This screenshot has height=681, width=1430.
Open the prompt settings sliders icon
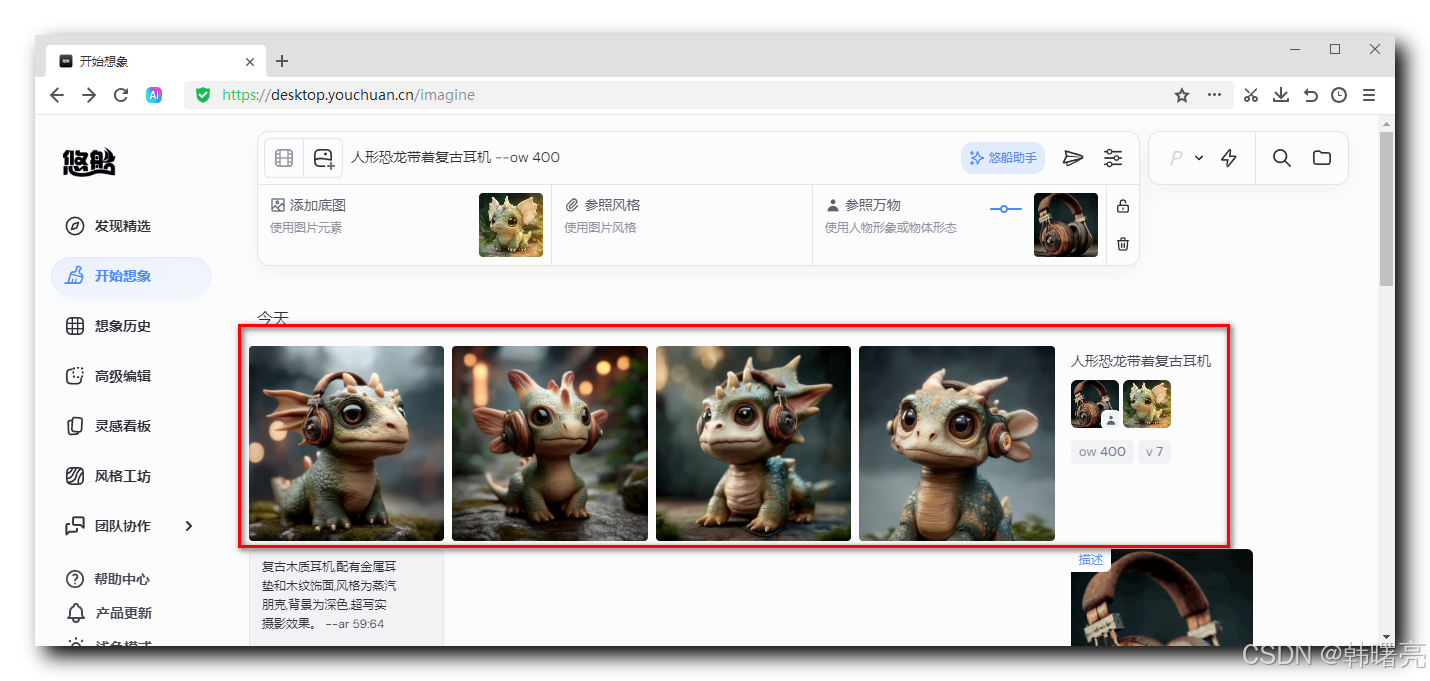pos(1113,158)
